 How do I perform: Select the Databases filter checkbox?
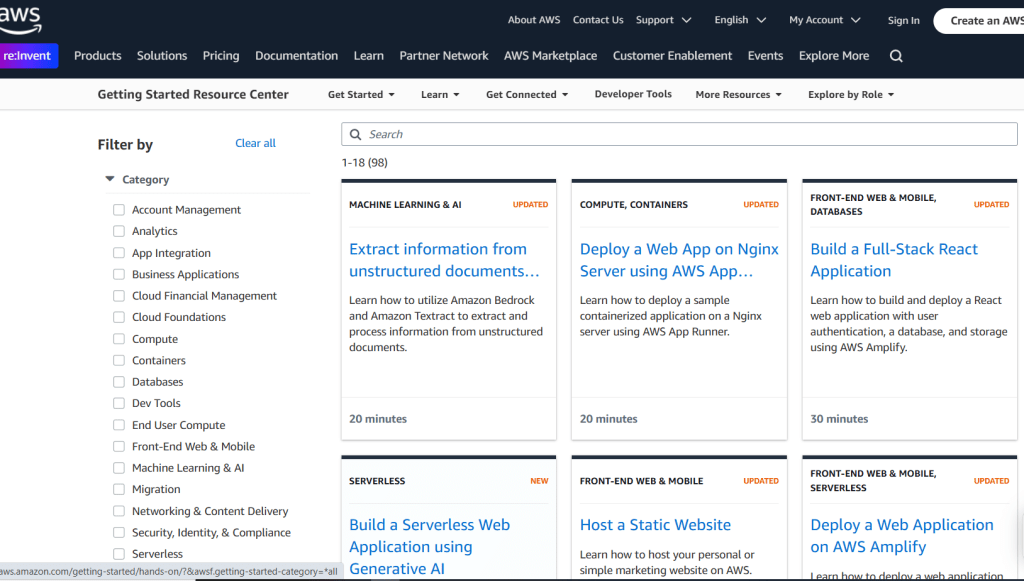coord(119,382)
